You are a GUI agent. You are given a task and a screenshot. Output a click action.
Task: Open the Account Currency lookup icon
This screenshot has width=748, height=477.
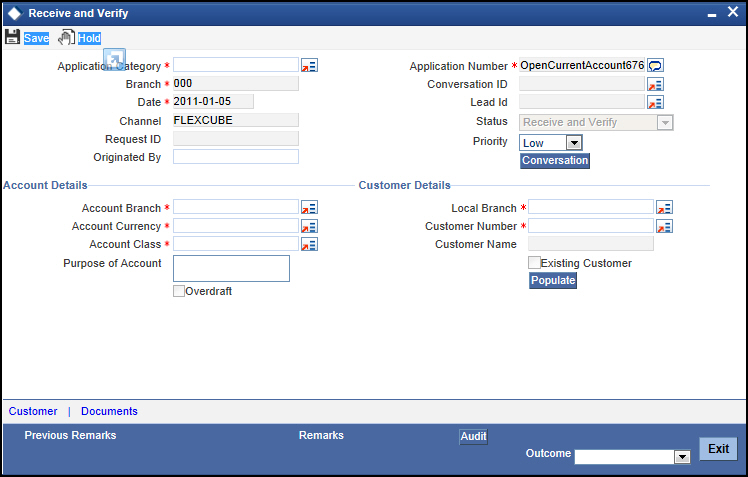309,226
